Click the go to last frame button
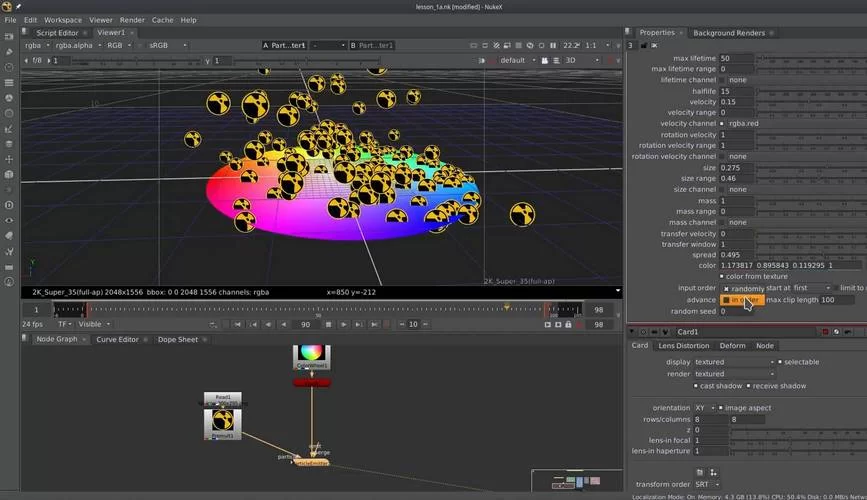 374,325
